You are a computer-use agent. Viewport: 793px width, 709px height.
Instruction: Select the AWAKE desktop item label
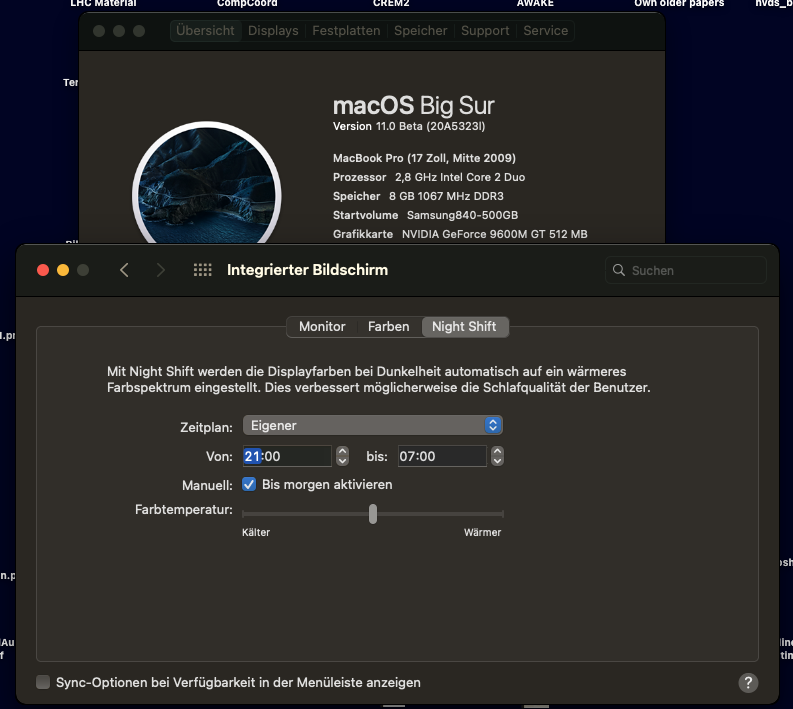(x=535, y=4)
